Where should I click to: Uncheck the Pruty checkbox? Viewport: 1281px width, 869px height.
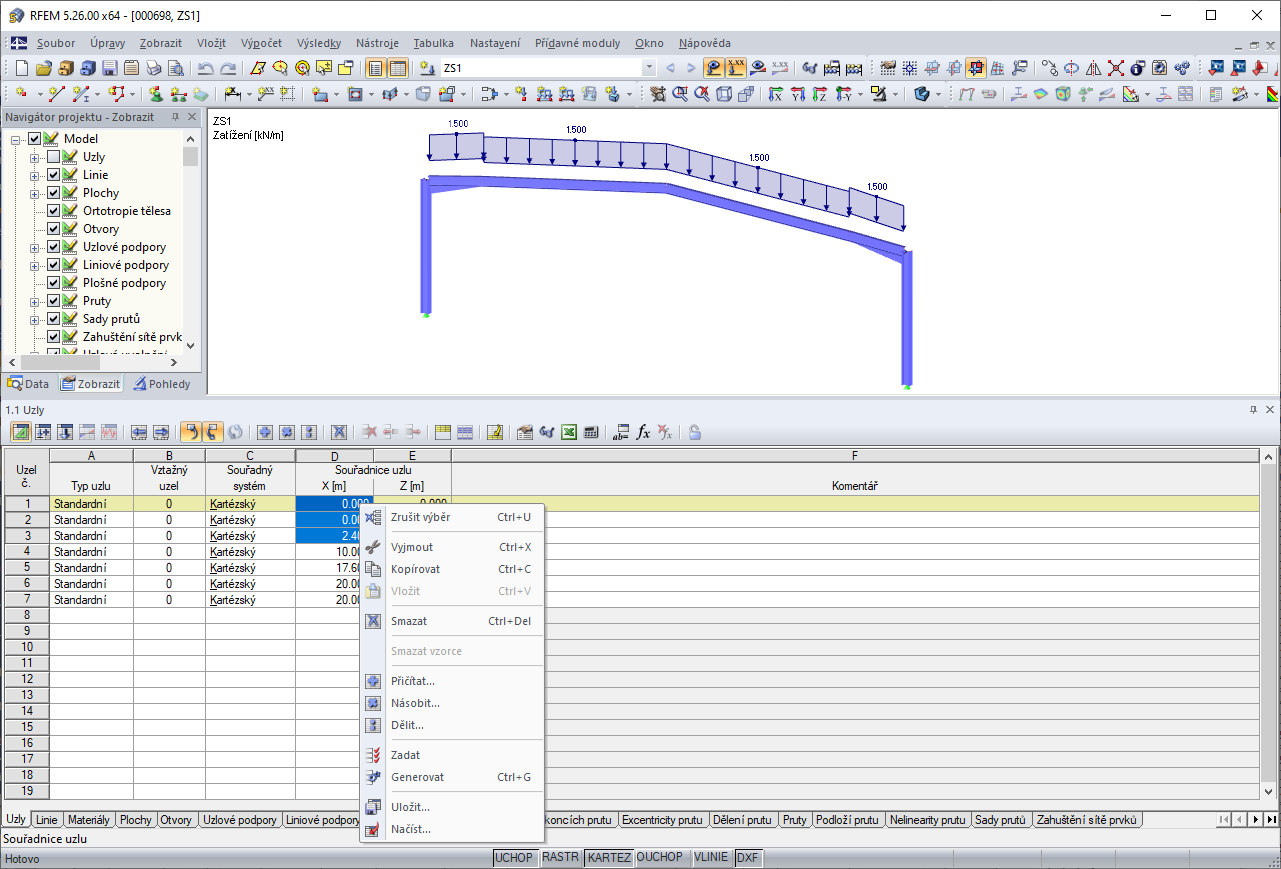tap(53, 301)
